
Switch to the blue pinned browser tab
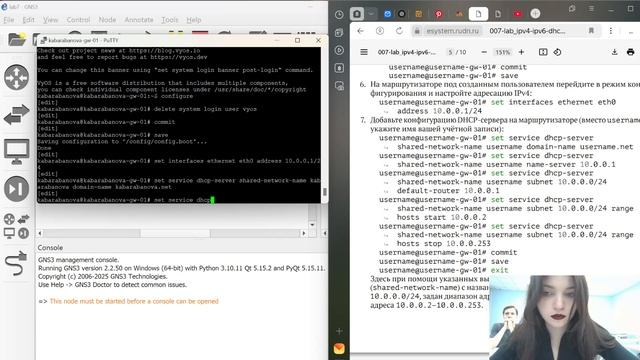click(387, 14)
